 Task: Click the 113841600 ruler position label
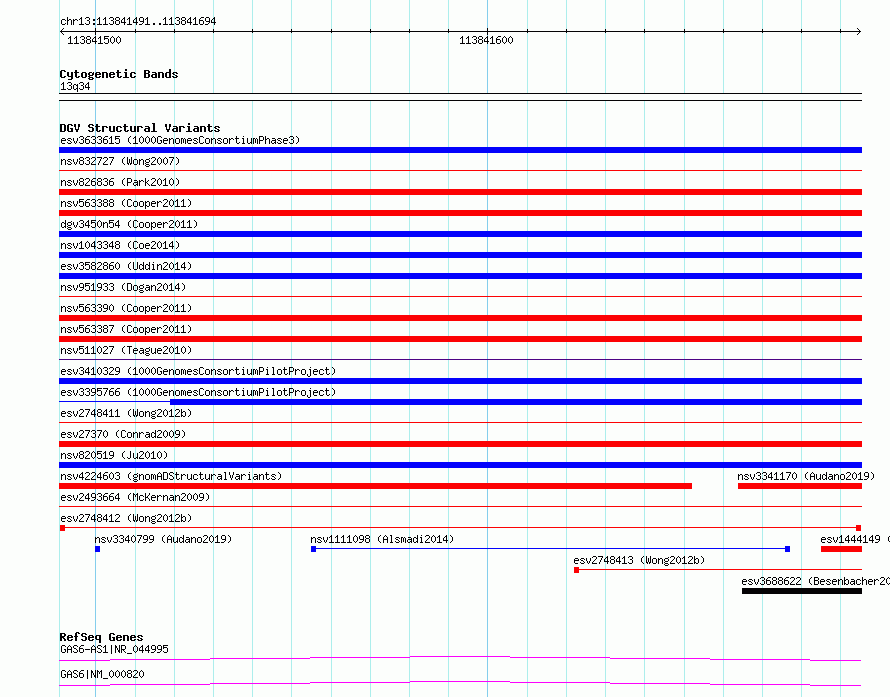(486, 40)
